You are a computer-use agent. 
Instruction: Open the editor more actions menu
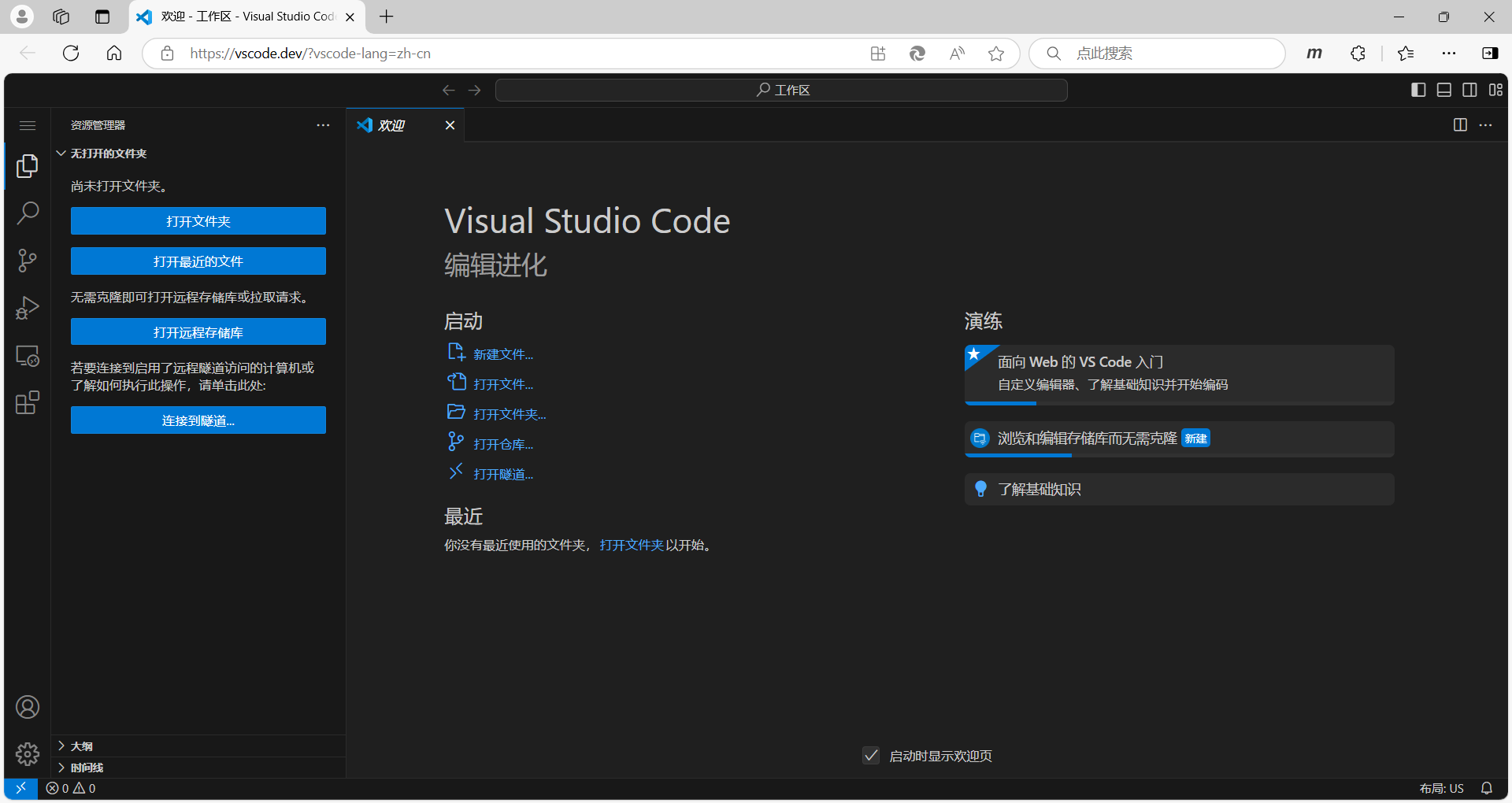1486,125
